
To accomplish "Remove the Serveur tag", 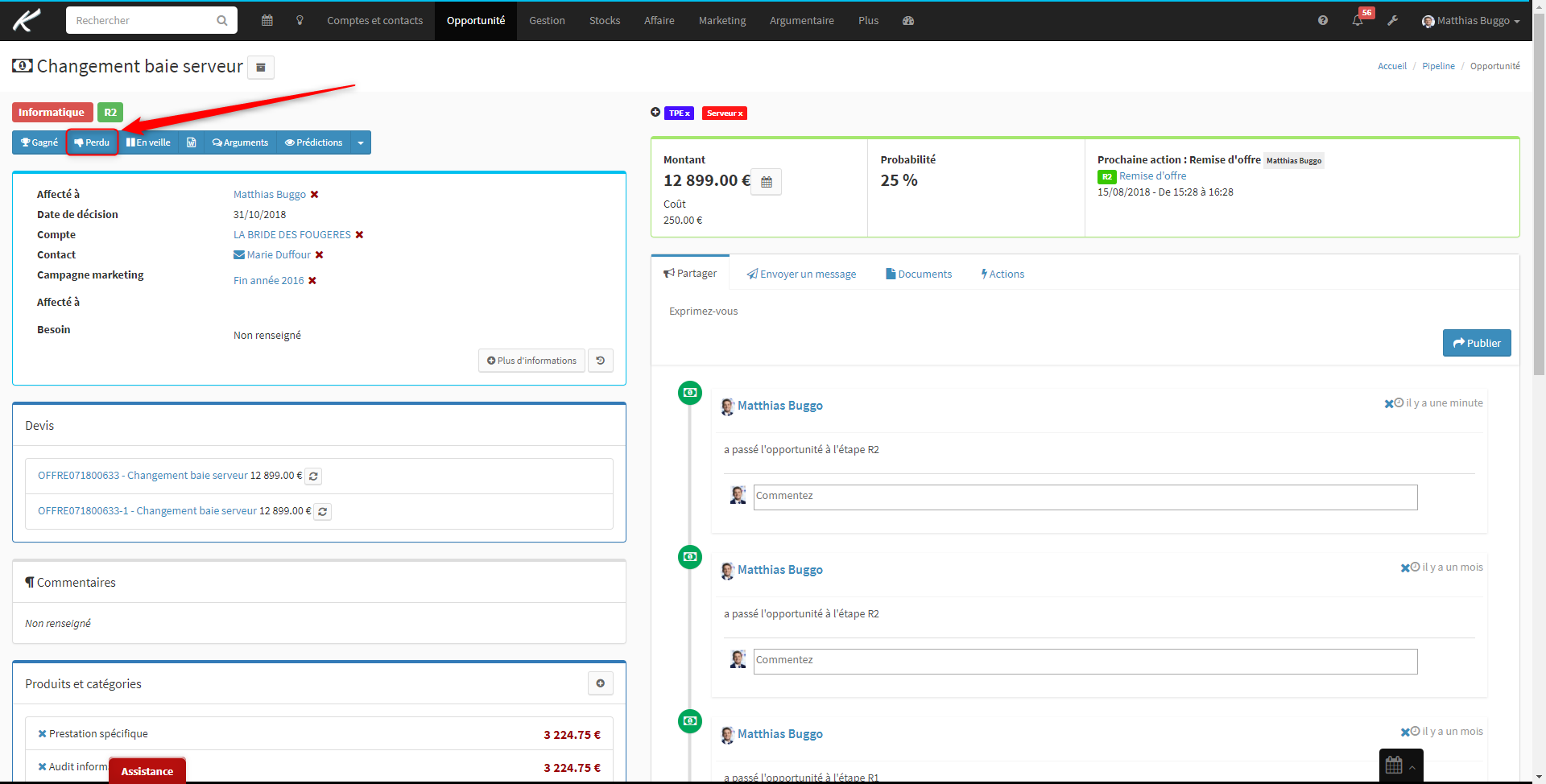I will tap(741, 113).
